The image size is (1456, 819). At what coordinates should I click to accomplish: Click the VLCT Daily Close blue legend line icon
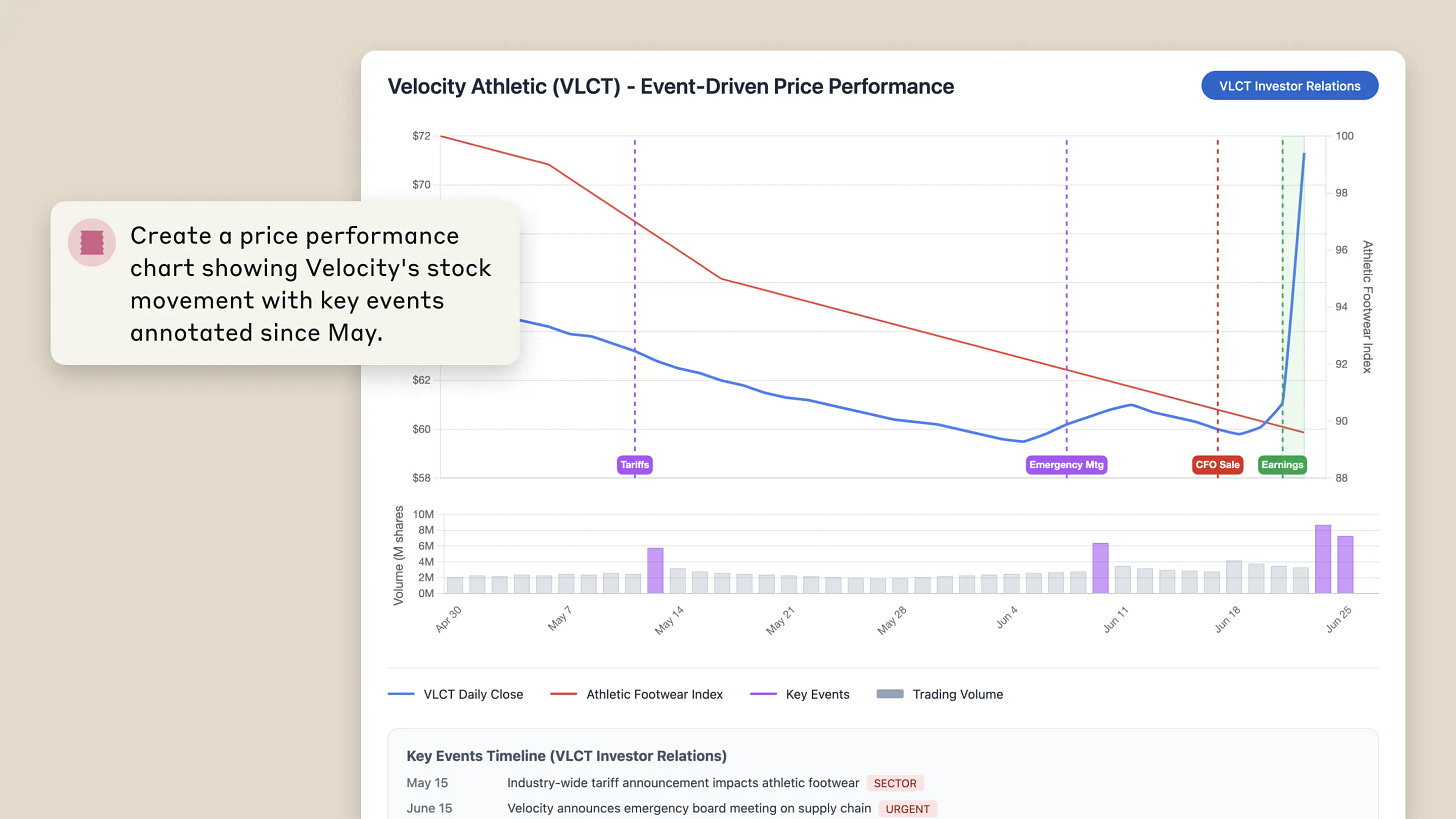[401, 693]
